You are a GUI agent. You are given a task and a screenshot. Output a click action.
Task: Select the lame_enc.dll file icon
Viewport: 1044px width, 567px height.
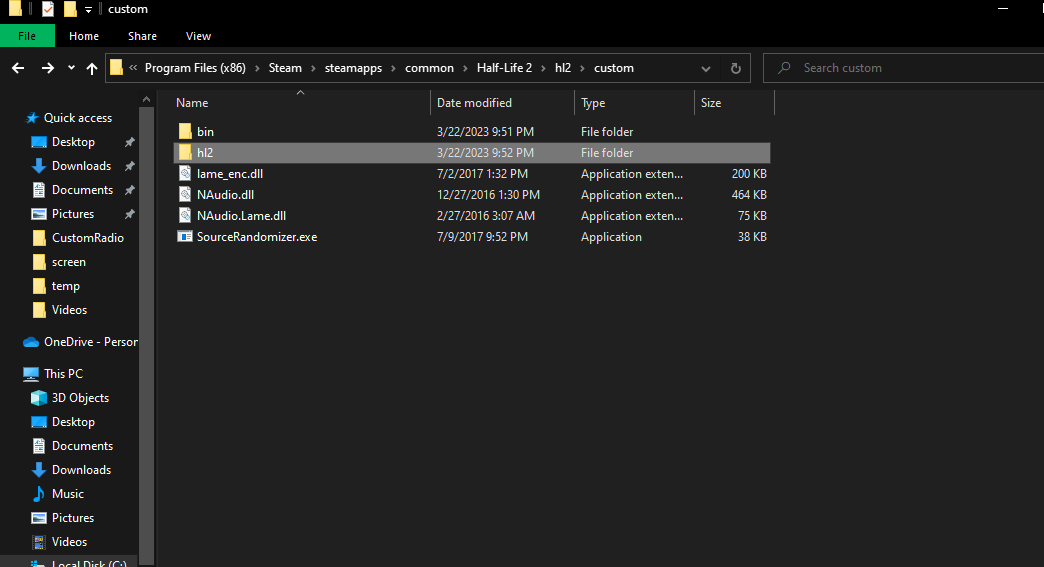[x=185, y=174]
